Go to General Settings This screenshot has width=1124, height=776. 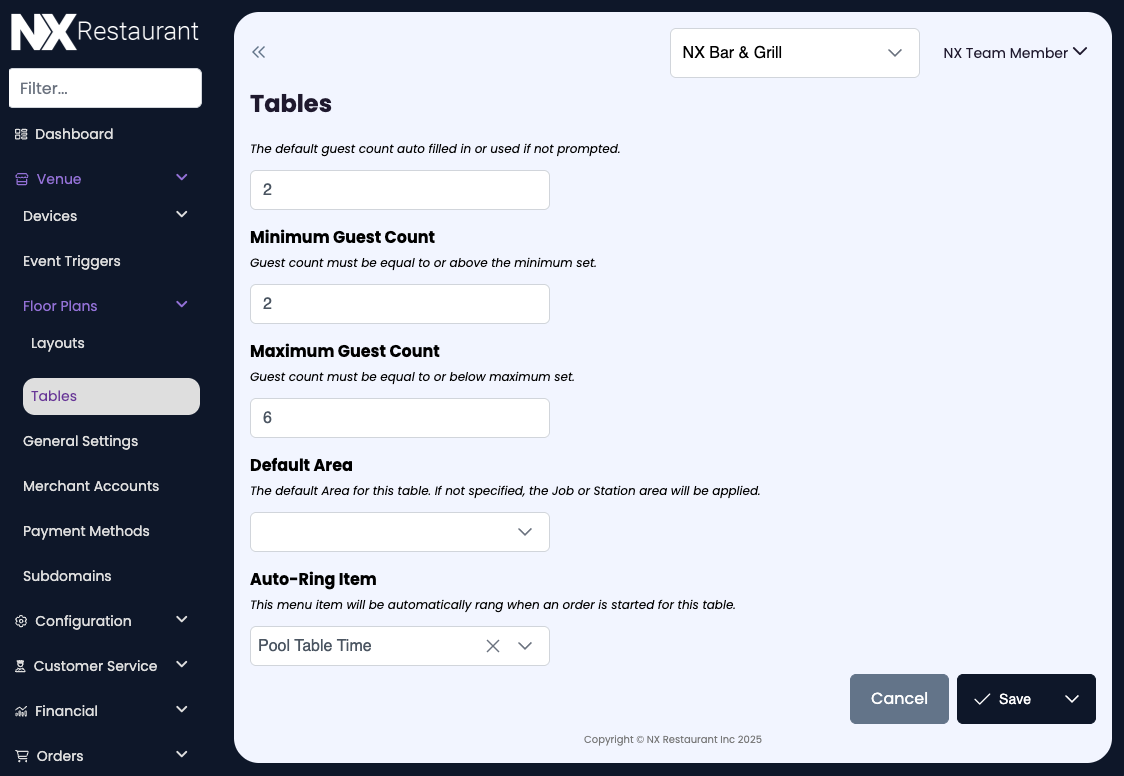click(81, 441)
